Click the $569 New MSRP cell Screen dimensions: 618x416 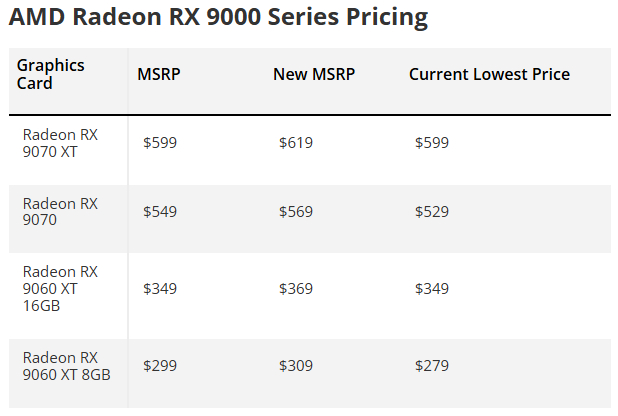point(296,212)
